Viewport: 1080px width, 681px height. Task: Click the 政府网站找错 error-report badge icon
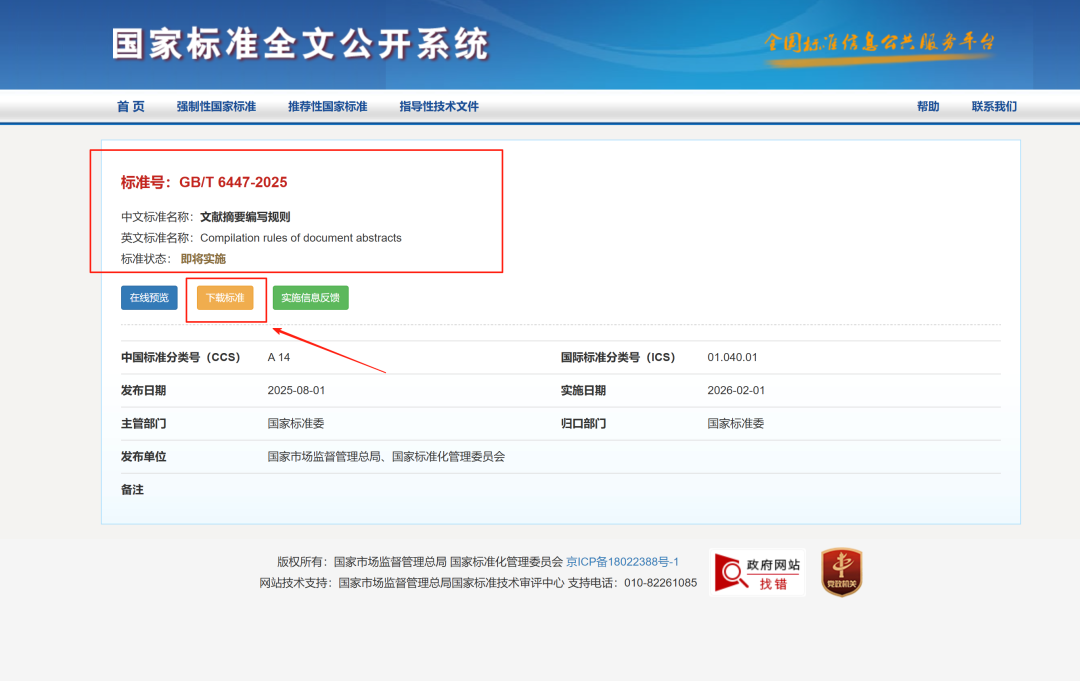pos(757,571)
